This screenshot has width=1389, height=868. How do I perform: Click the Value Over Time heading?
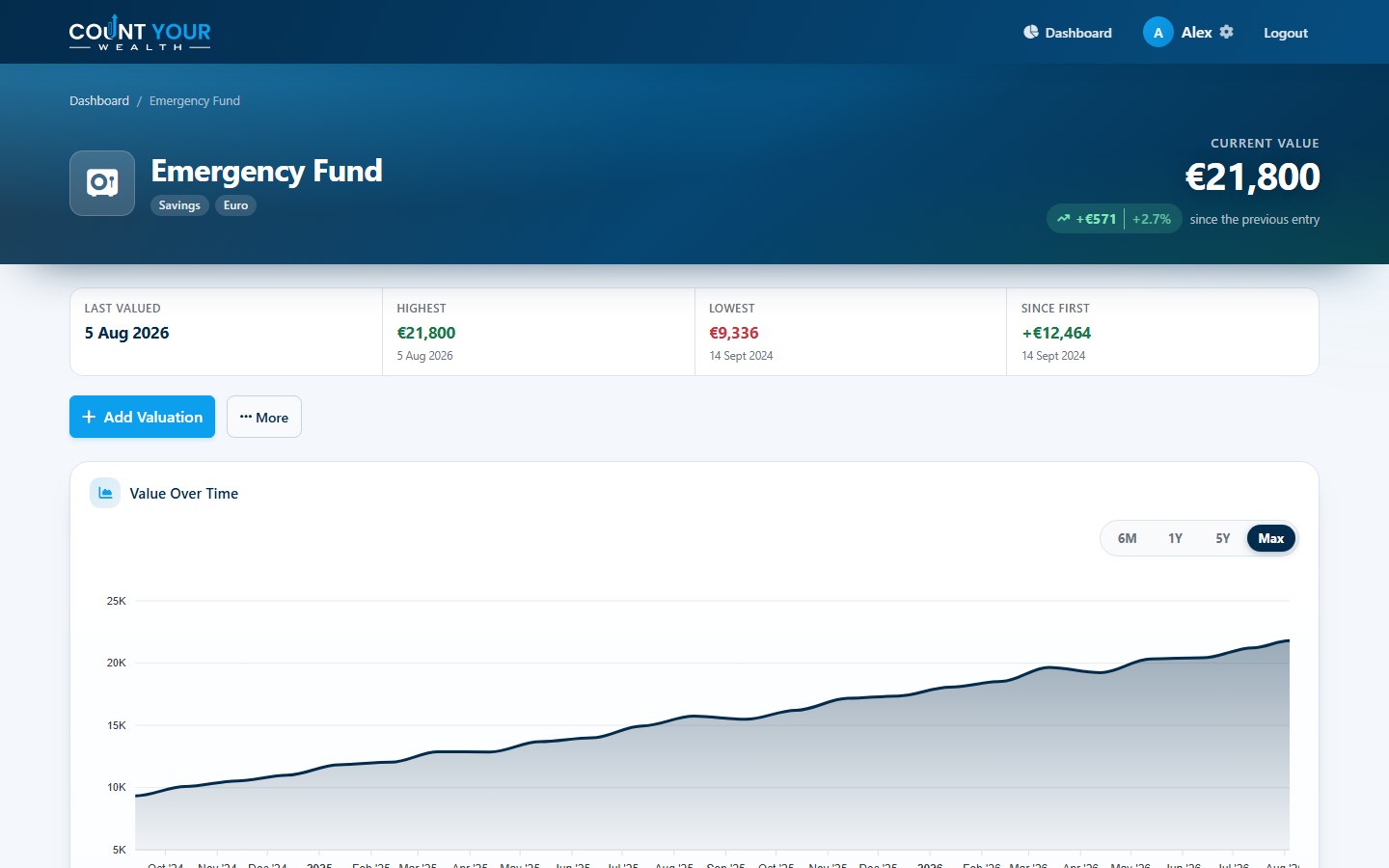[x=184, y=494]
